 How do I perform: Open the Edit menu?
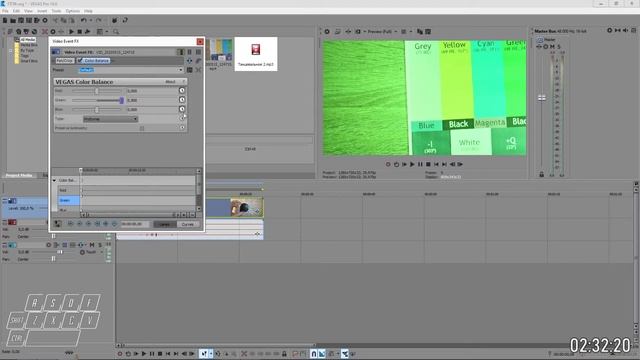point(16,11)
